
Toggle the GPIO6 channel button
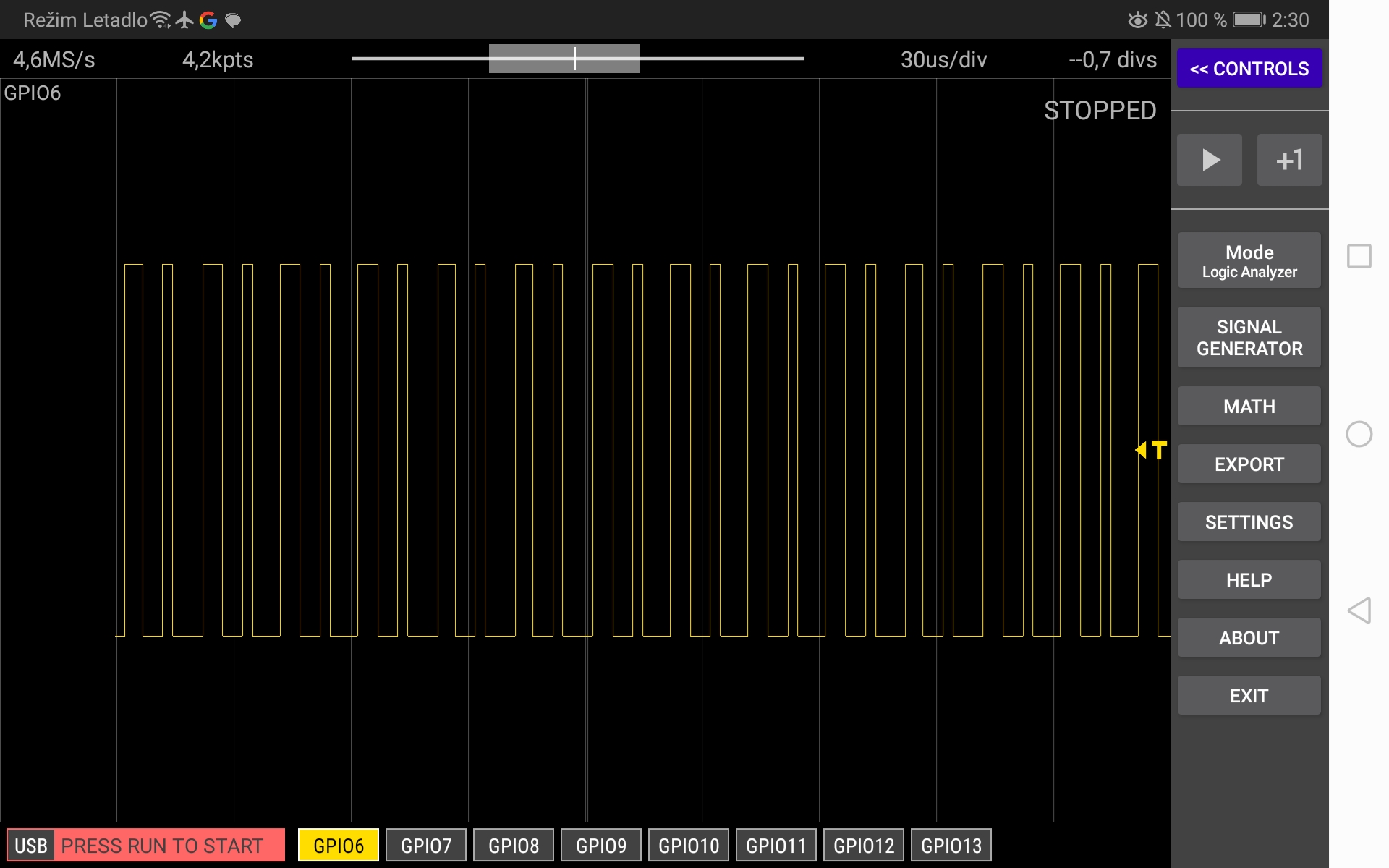pyautogui.click(x=338, y=845)
